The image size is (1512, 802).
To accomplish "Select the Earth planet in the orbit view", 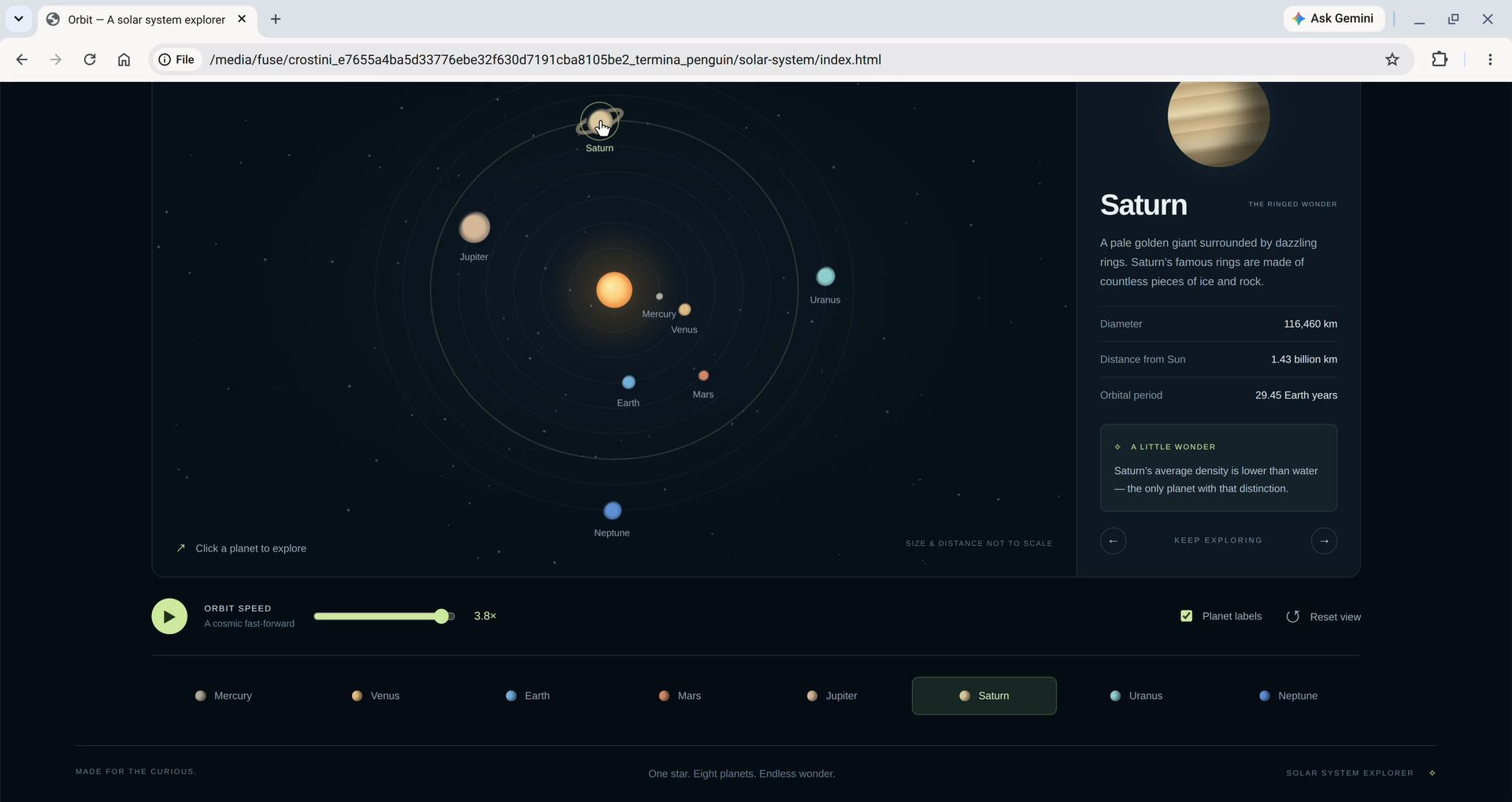I will (628, 382).
